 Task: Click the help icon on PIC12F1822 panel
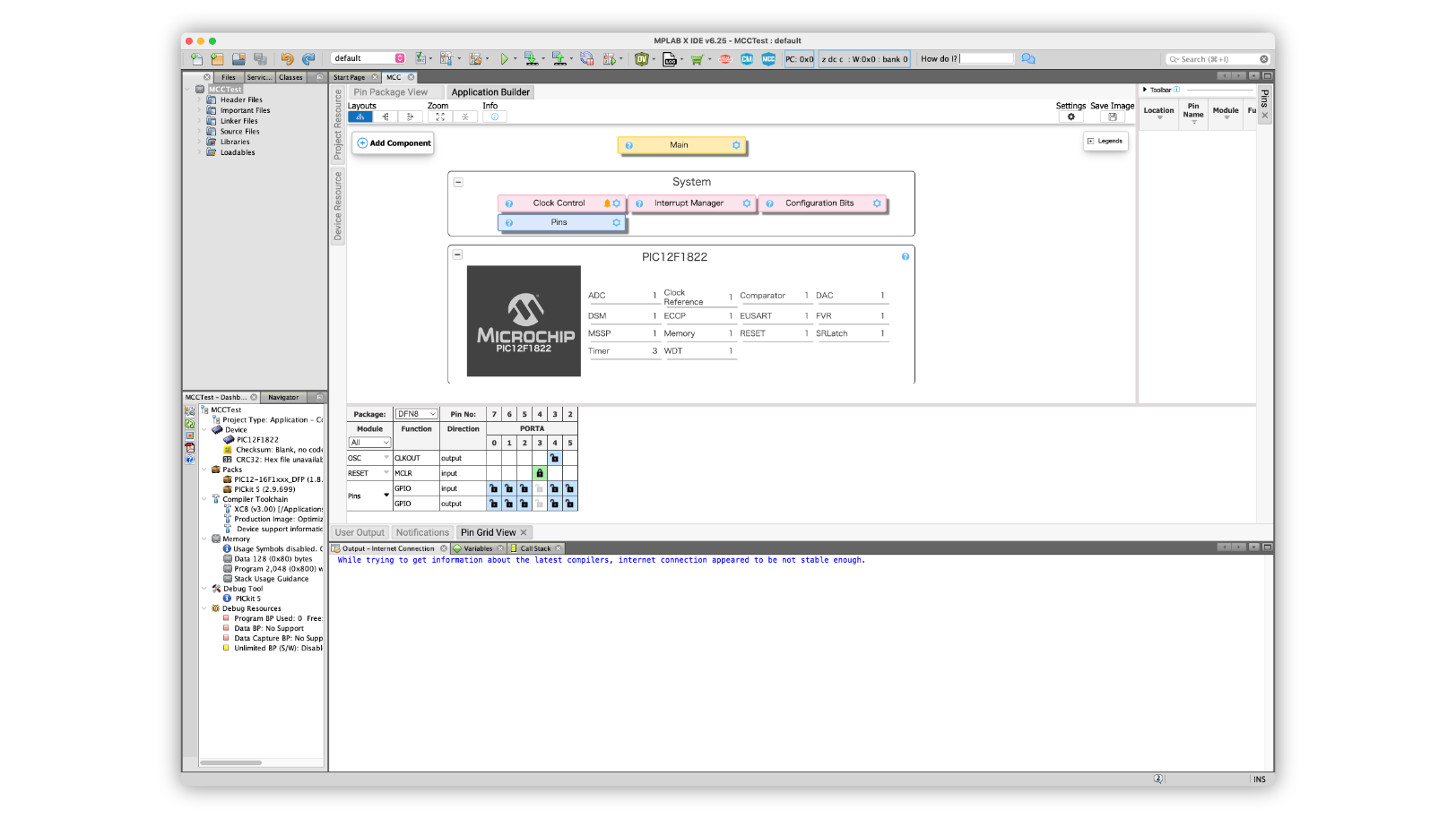tap(906, 256)
